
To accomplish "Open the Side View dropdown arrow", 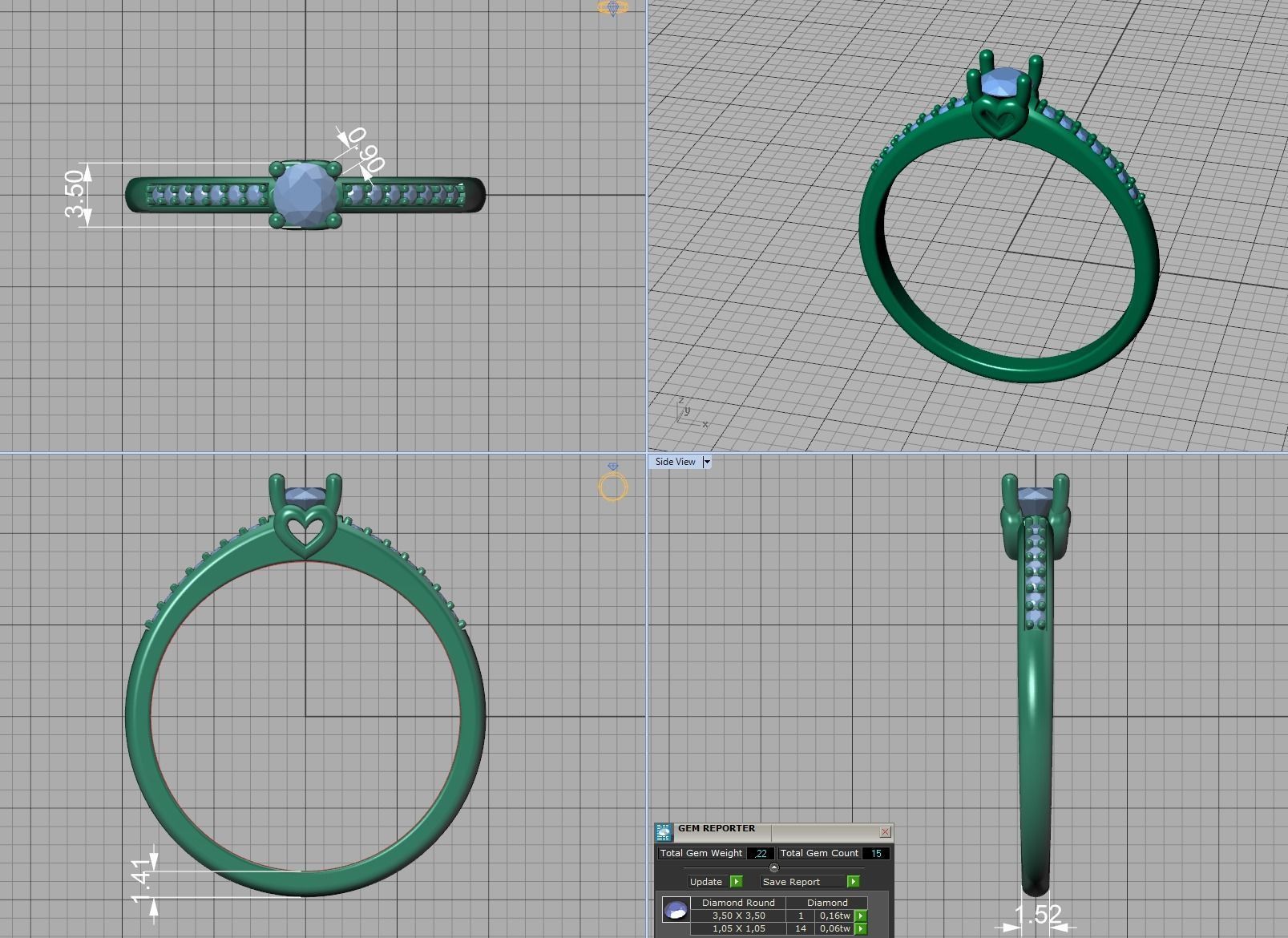I will click(706, 462).
